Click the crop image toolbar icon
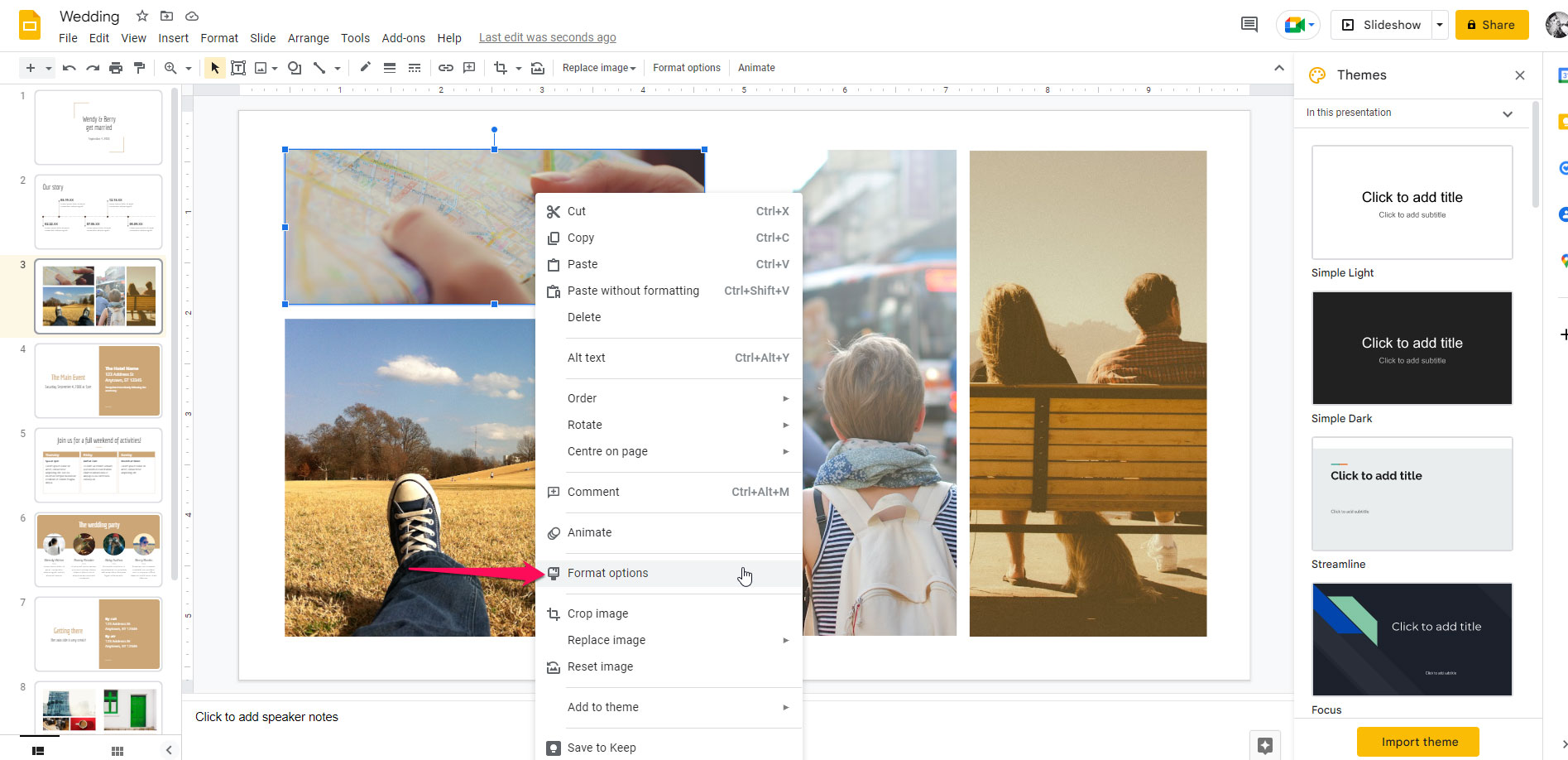The height and width of the screenshot is (760, 1568). (500, 68)
